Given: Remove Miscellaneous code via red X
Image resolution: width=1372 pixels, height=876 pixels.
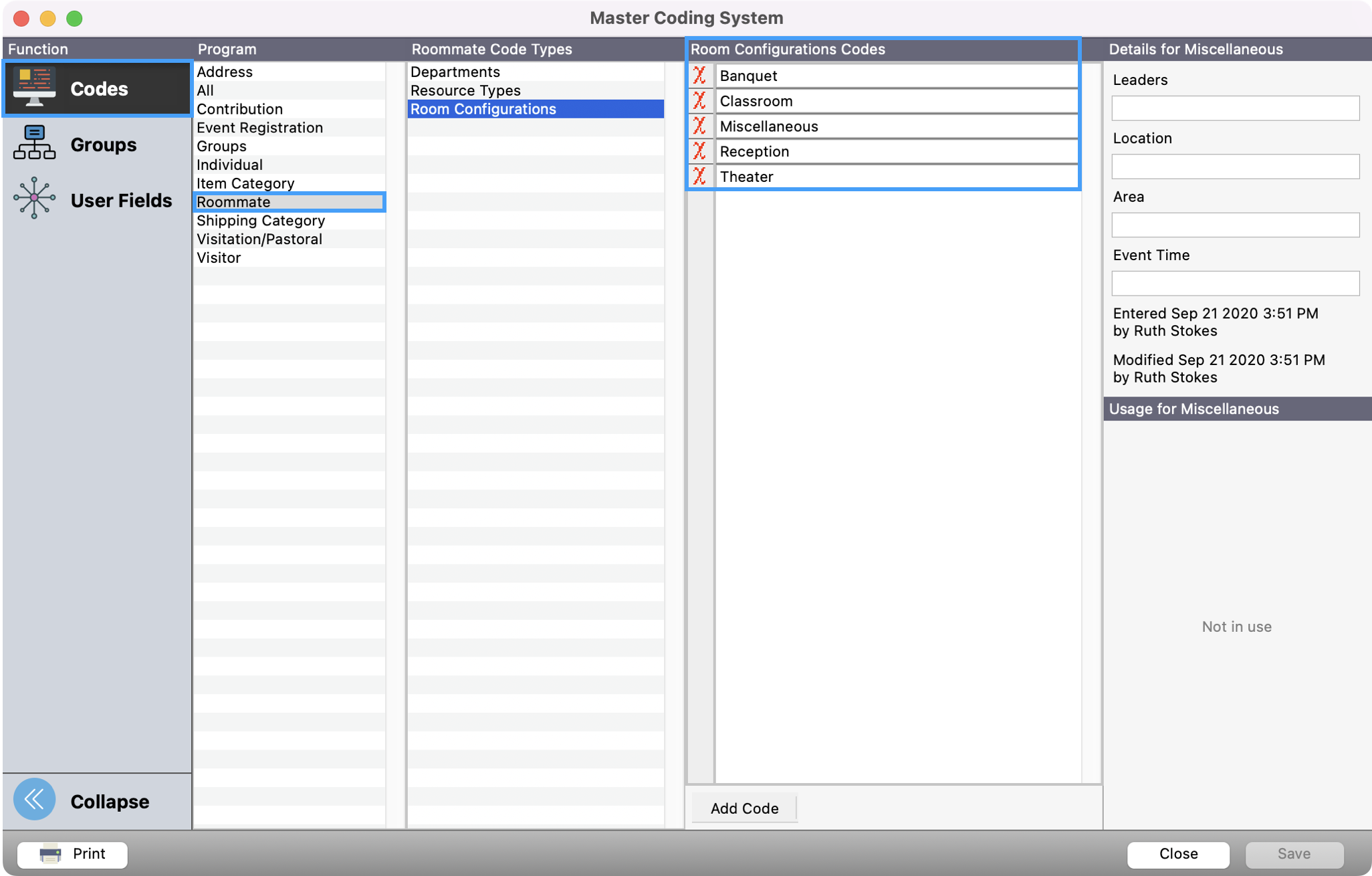Looking at the screenshot, I should [x=700, y=126].
